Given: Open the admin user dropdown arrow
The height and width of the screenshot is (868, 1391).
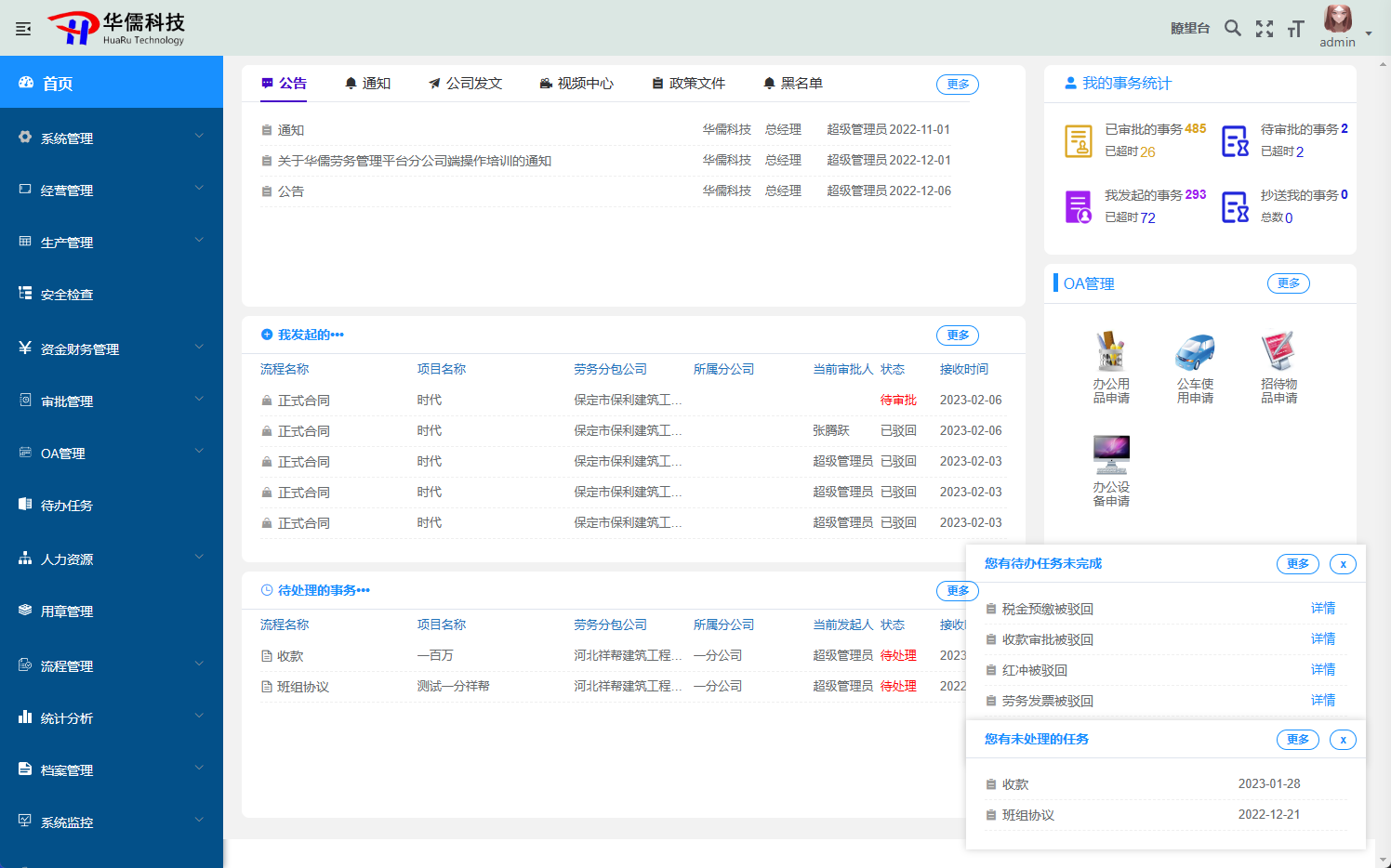Looking at the screenshot, I should 1369,33.
